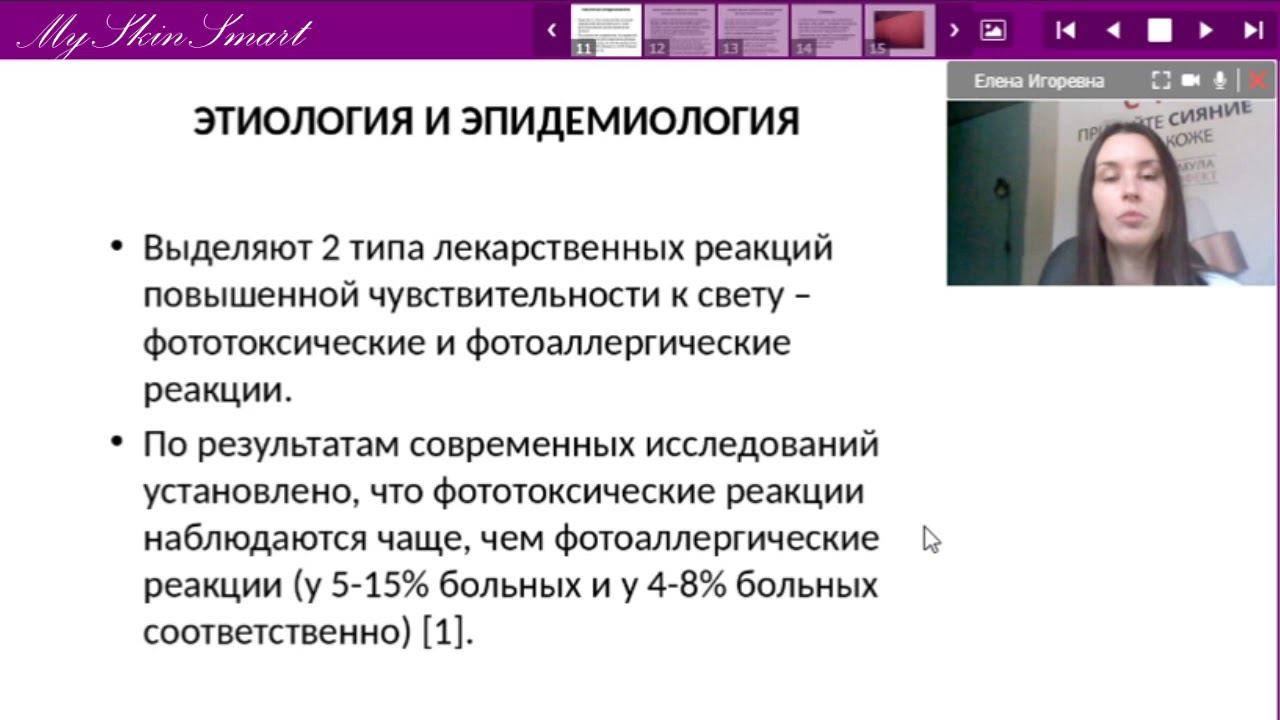Click the slide title ЭТИОЛОГИЯ И ЭПИДЕМИОЛОГИЯ
The height and width of the screenshot is (720, 1280).
[x=496, y=121]
